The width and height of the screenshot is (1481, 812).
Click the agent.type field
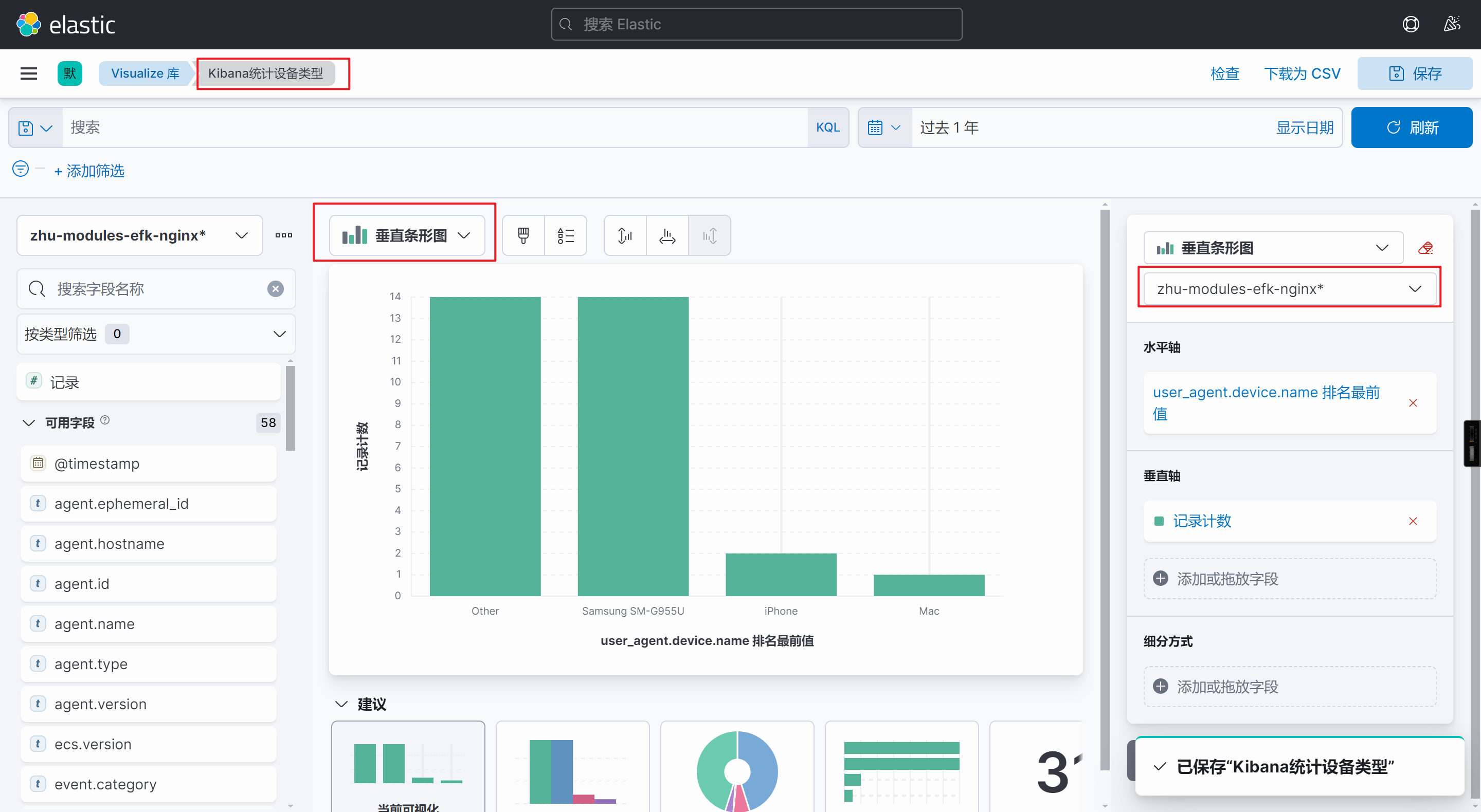coord(148,664)
